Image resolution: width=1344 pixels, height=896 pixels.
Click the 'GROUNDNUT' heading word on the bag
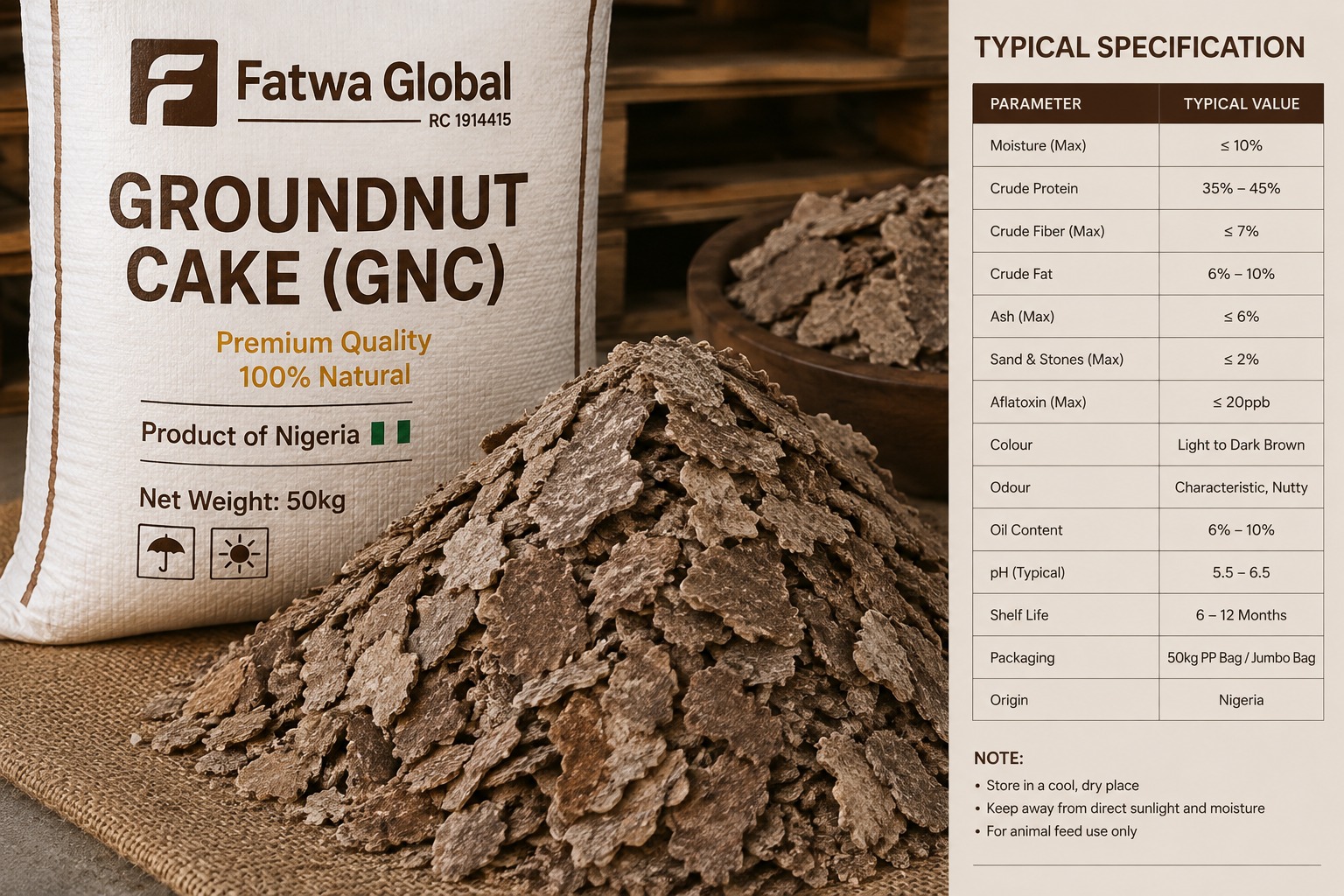pyautogui.click(x=318, y=201)
